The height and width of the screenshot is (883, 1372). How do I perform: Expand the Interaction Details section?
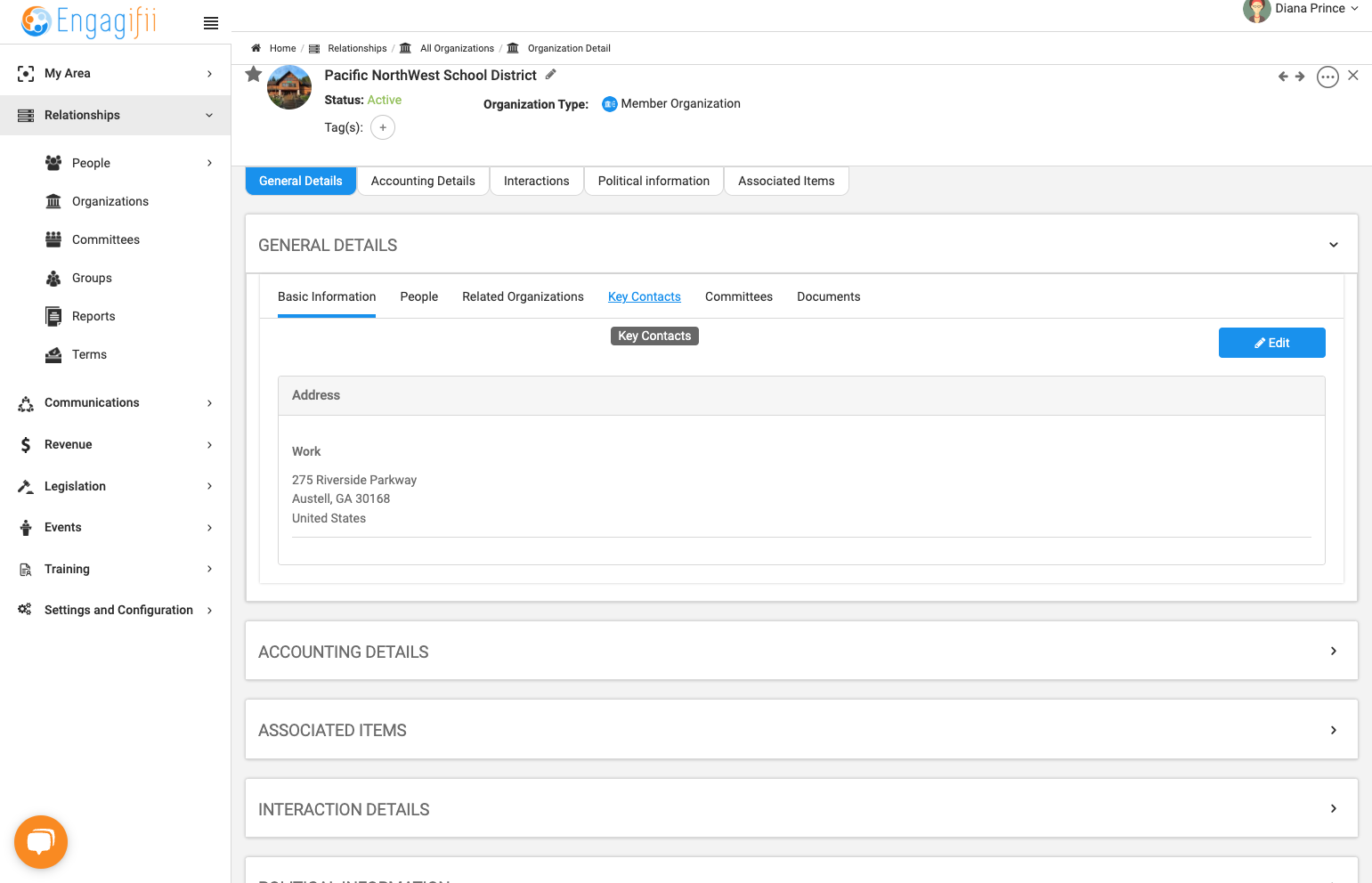pos(1333,808)
